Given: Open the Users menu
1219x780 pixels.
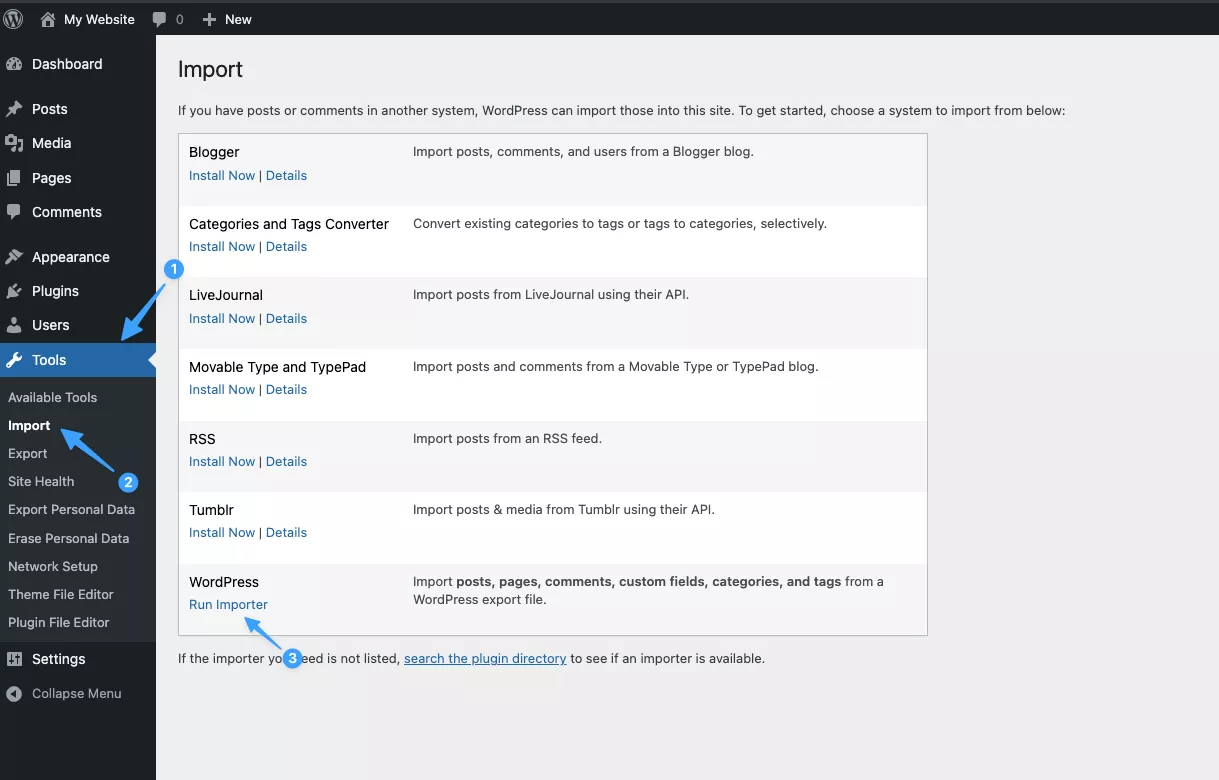Looking at the screenshot, I should [50, 325].
